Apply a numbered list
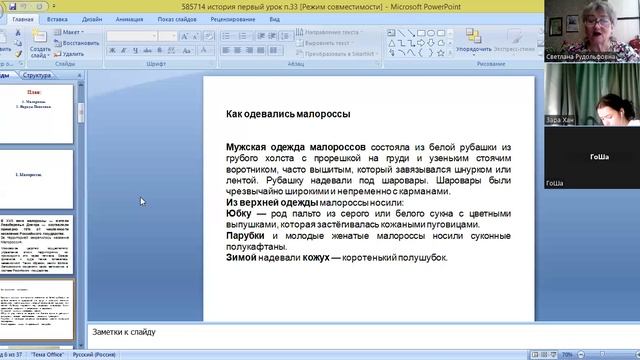 tap(243, 36)
